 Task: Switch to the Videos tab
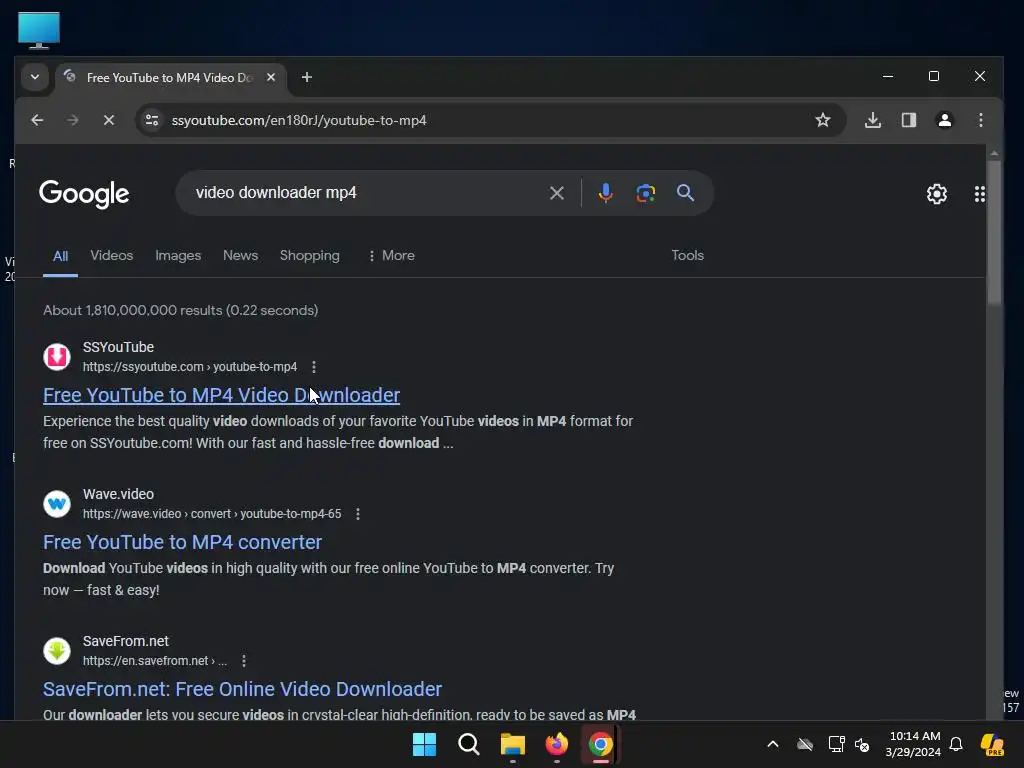pos(112,255)
